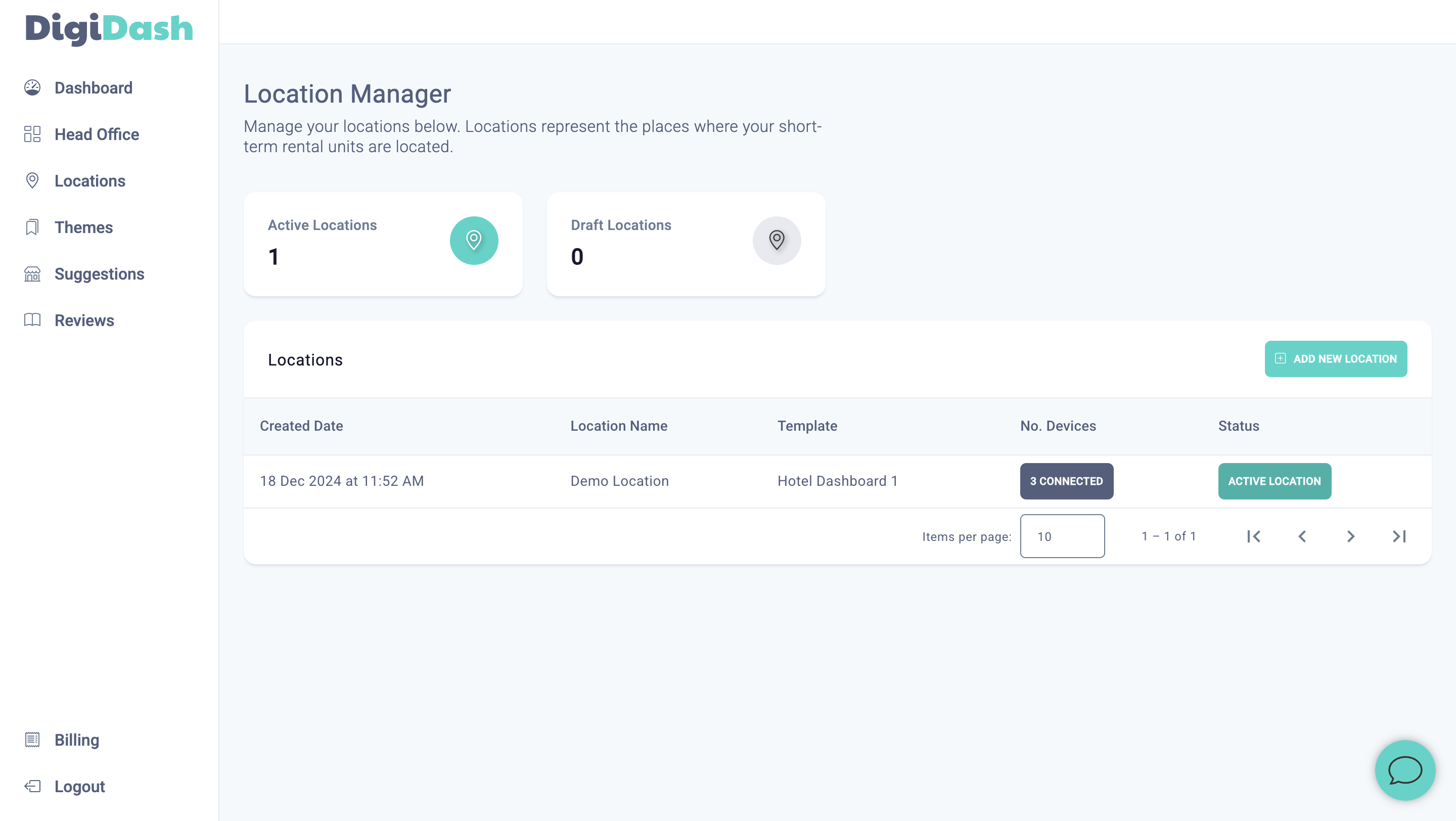Click the Reviews book icon

32,320
